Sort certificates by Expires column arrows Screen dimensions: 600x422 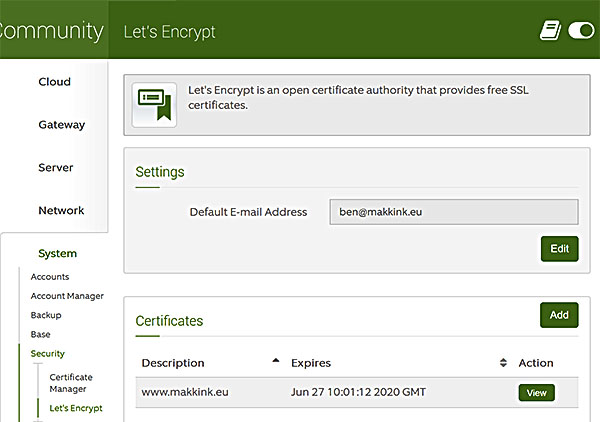[x=503, y=363]
